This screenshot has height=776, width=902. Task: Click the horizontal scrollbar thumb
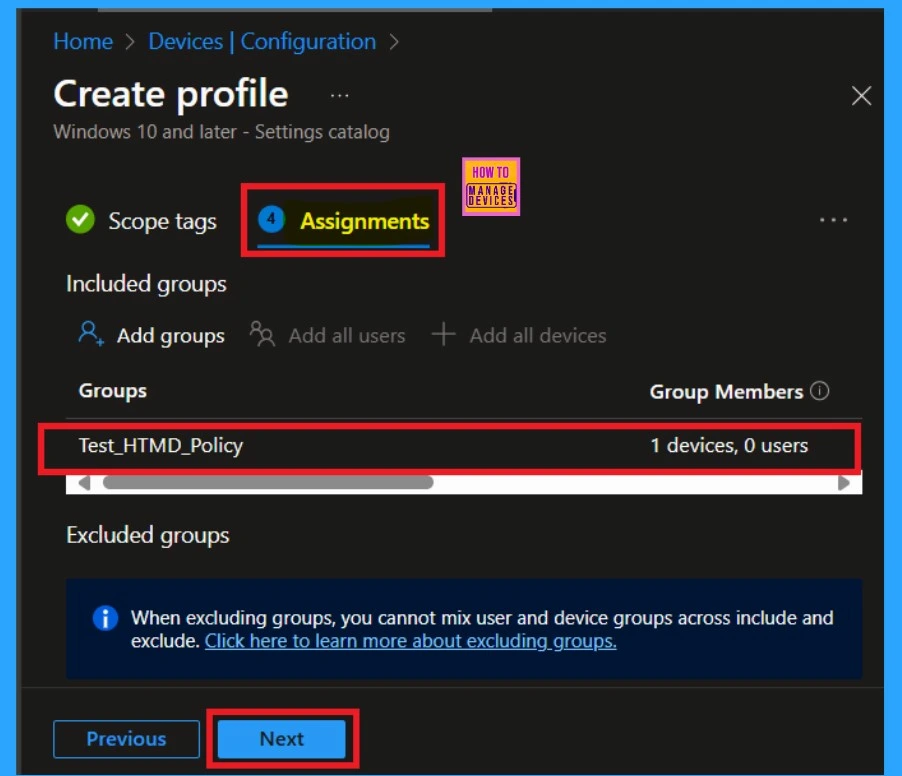pos(268,483)
